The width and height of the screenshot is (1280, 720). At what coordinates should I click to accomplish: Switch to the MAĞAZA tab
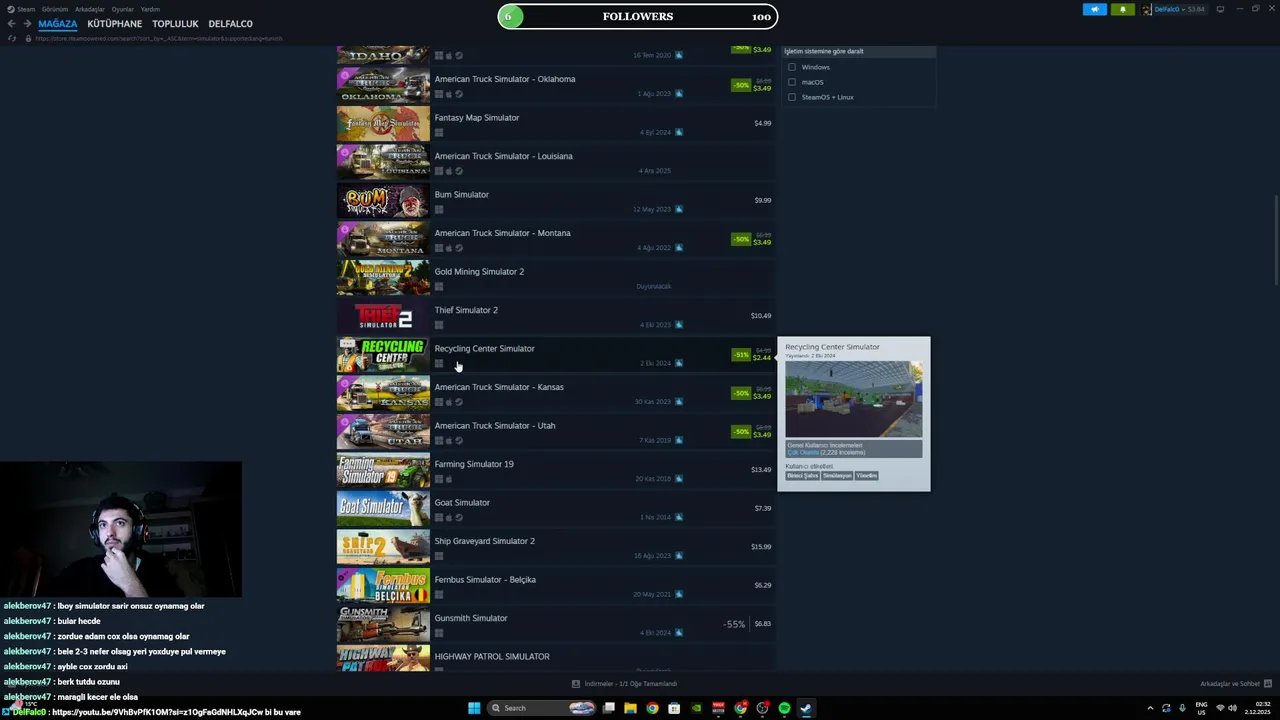58,24
